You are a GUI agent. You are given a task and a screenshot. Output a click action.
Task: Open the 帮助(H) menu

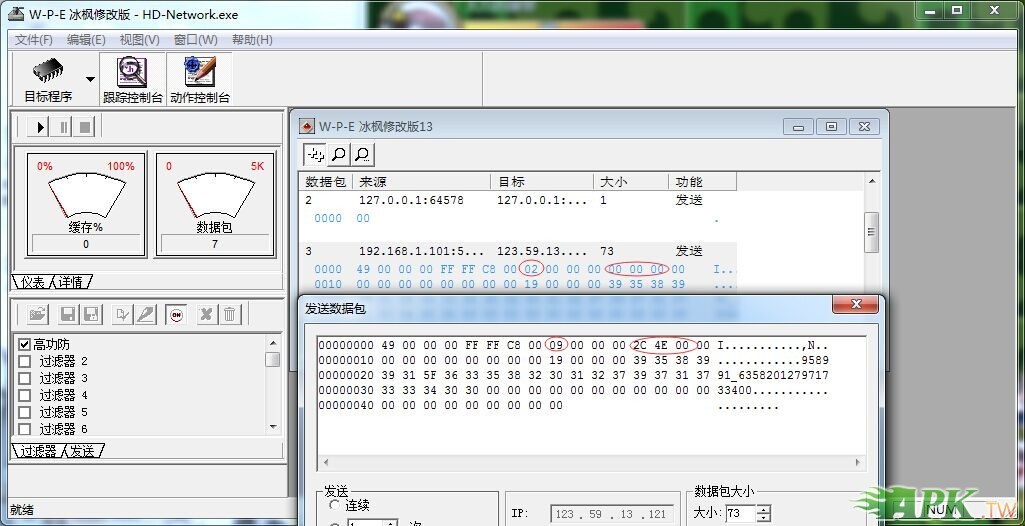252,40
